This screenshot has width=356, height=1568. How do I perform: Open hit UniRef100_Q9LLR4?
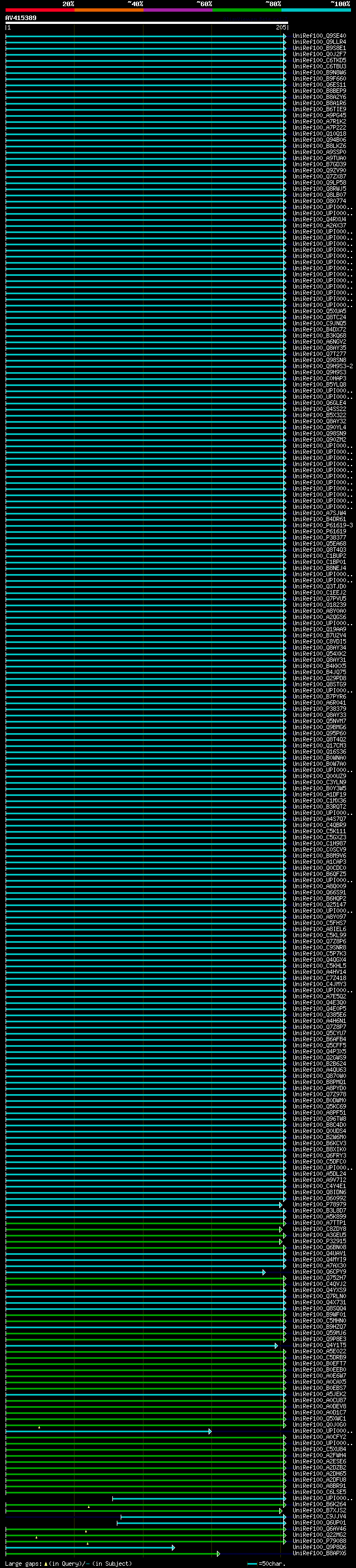319,42
